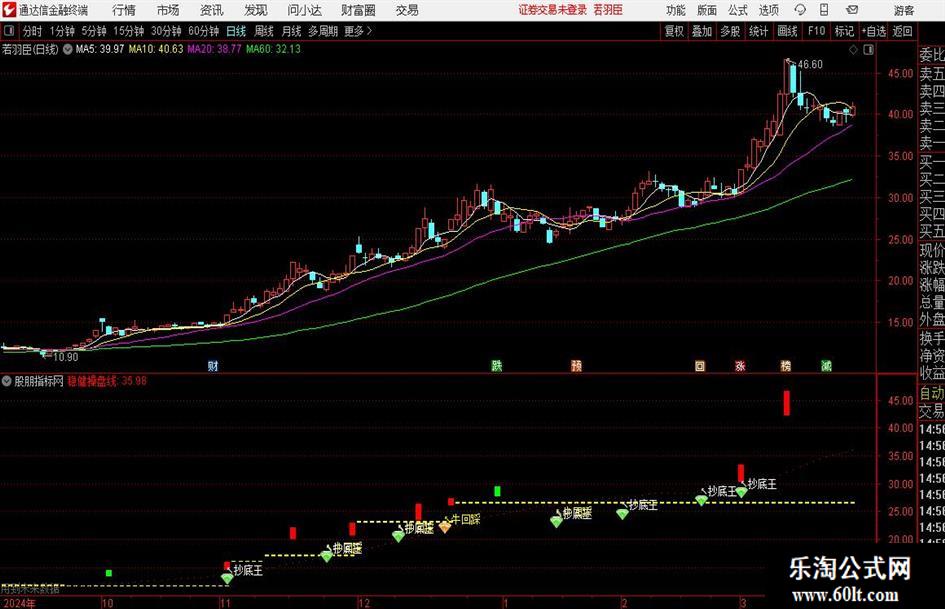Toggle the left sidebar panel icon
945x609 pixels.
tap(9, 31)
